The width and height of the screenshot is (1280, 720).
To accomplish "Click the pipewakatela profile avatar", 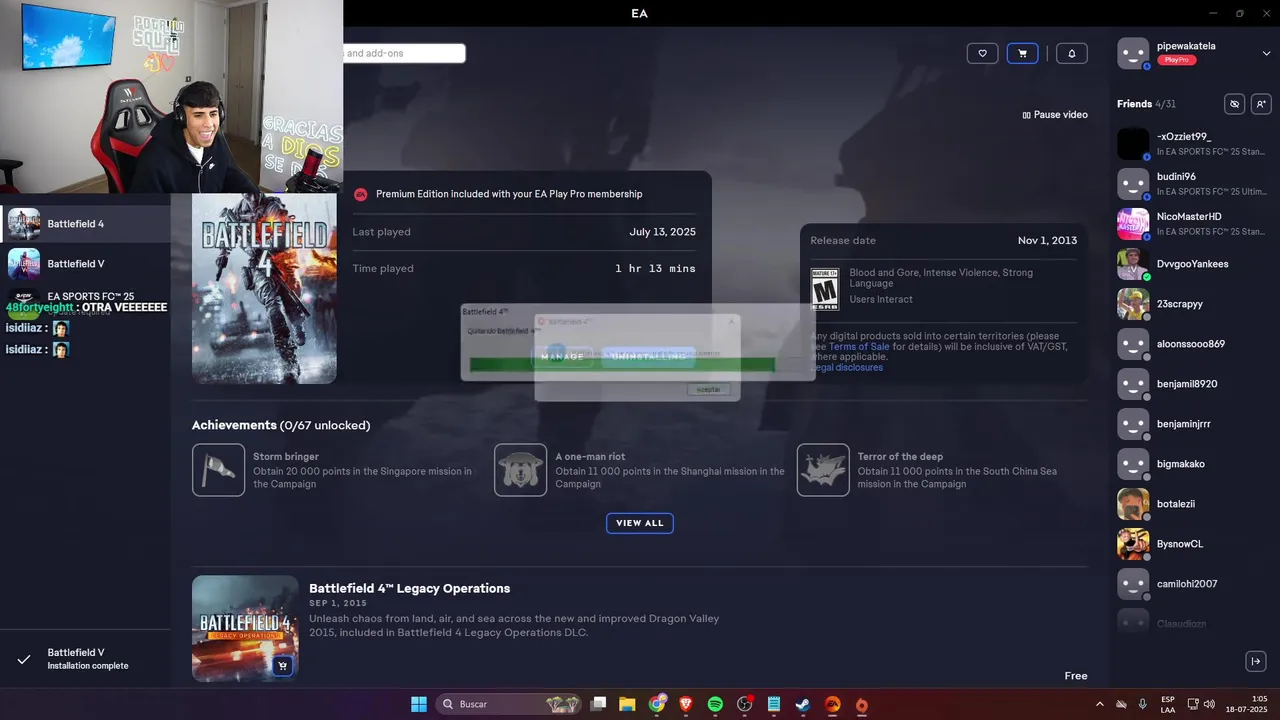I will [x=1133, y=53].
